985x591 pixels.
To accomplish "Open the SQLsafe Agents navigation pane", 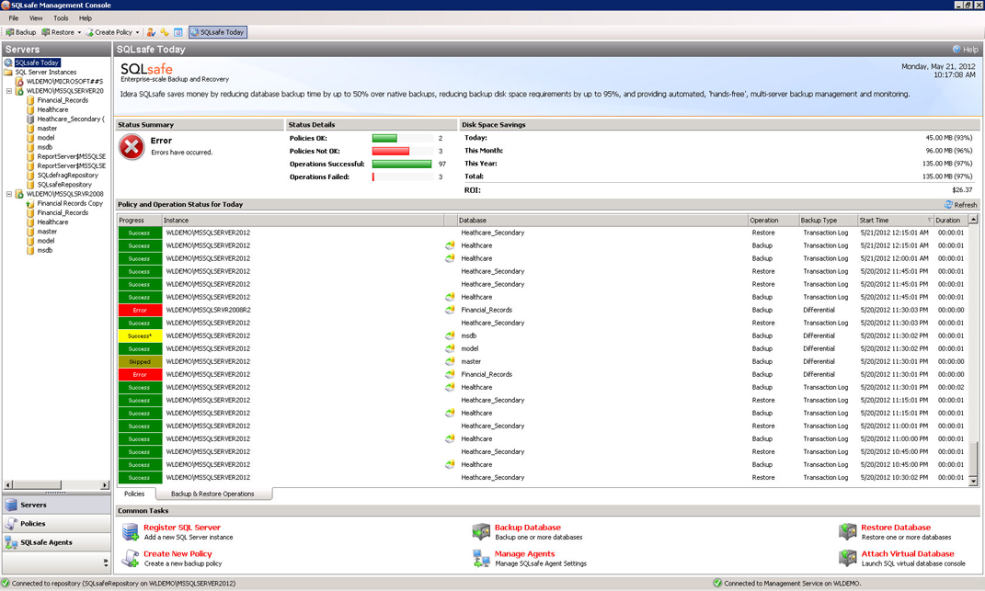I will [x=55, y=543].
